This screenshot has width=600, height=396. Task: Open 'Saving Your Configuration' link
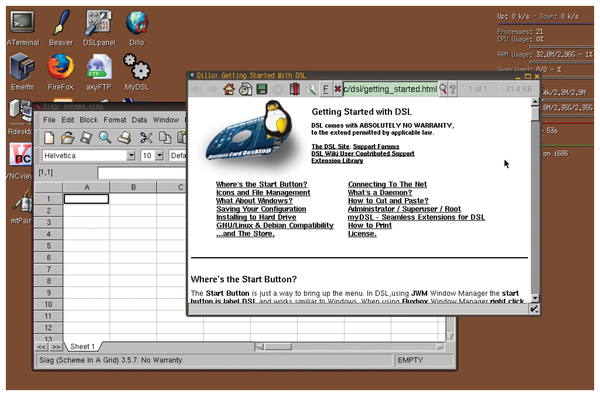click(x=261, y=209)
